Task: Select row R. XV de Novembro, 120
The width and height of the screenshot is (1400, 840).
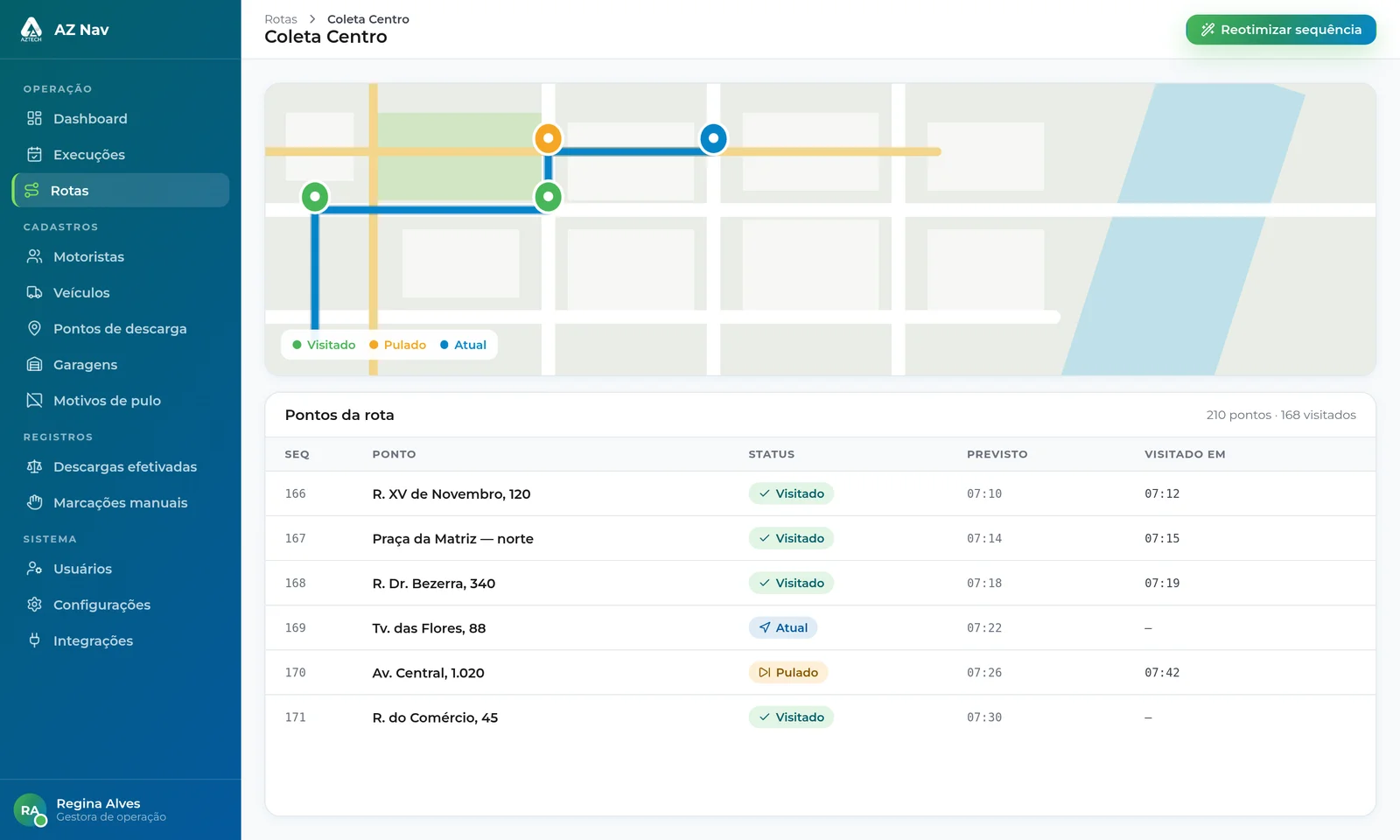Action: pyautogui.click(x=820, y=493)
